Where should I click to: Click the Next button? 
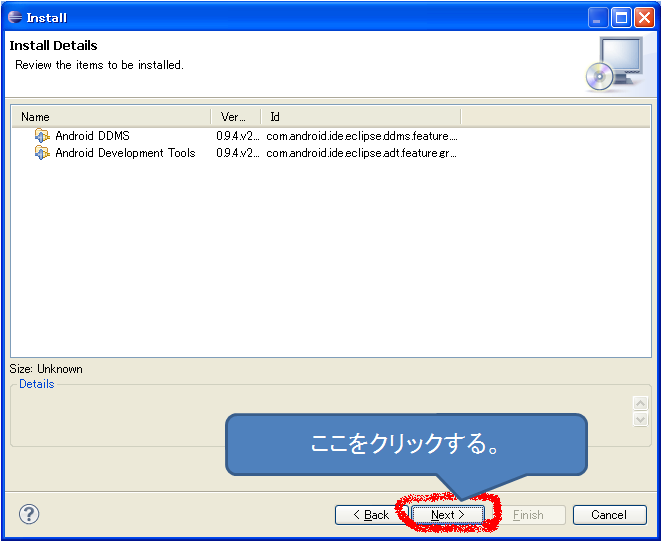[x=448, y=515]
